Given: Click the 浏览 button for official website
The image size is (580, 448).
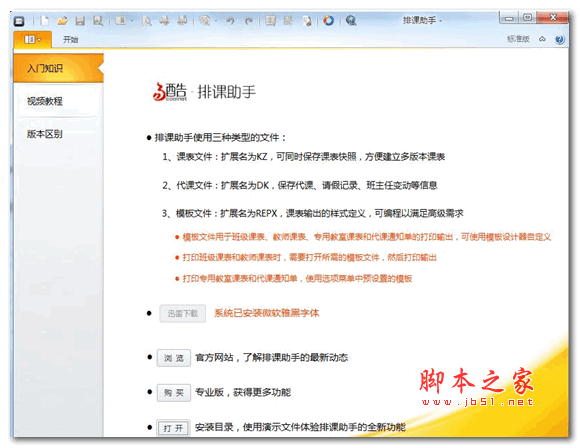Looking at the screenshot, I should click(x=174, y=358).
